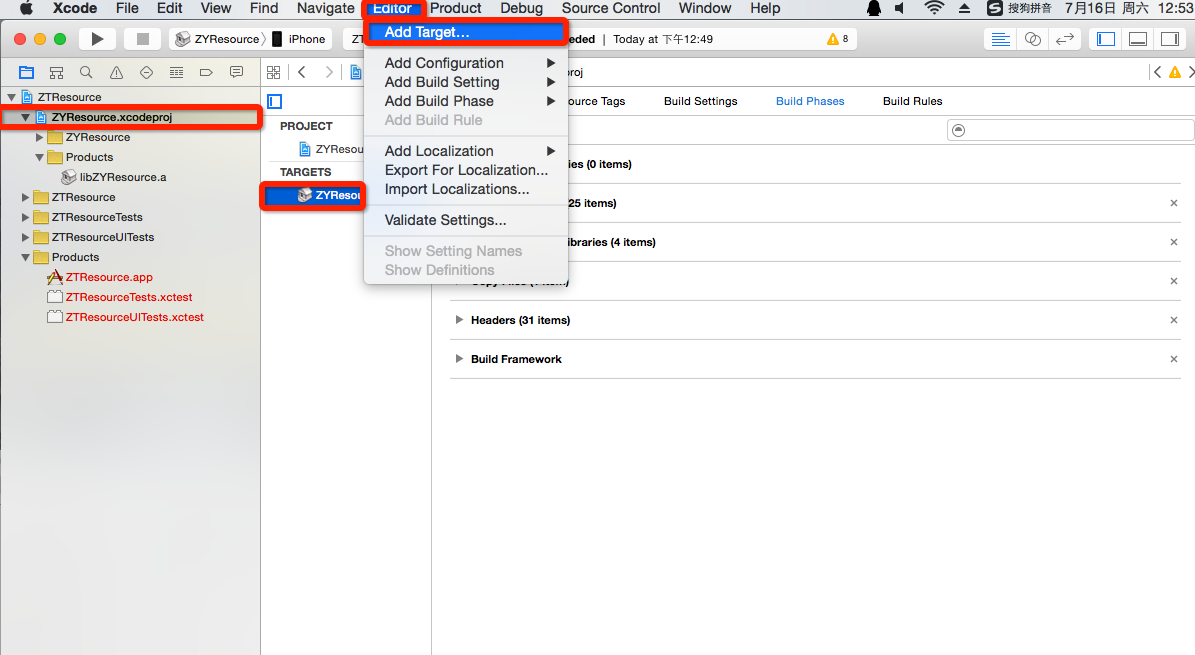Open the Test navigator diamond icon
The width and height of the screenshot is (1195, 655).
(146, 72)
